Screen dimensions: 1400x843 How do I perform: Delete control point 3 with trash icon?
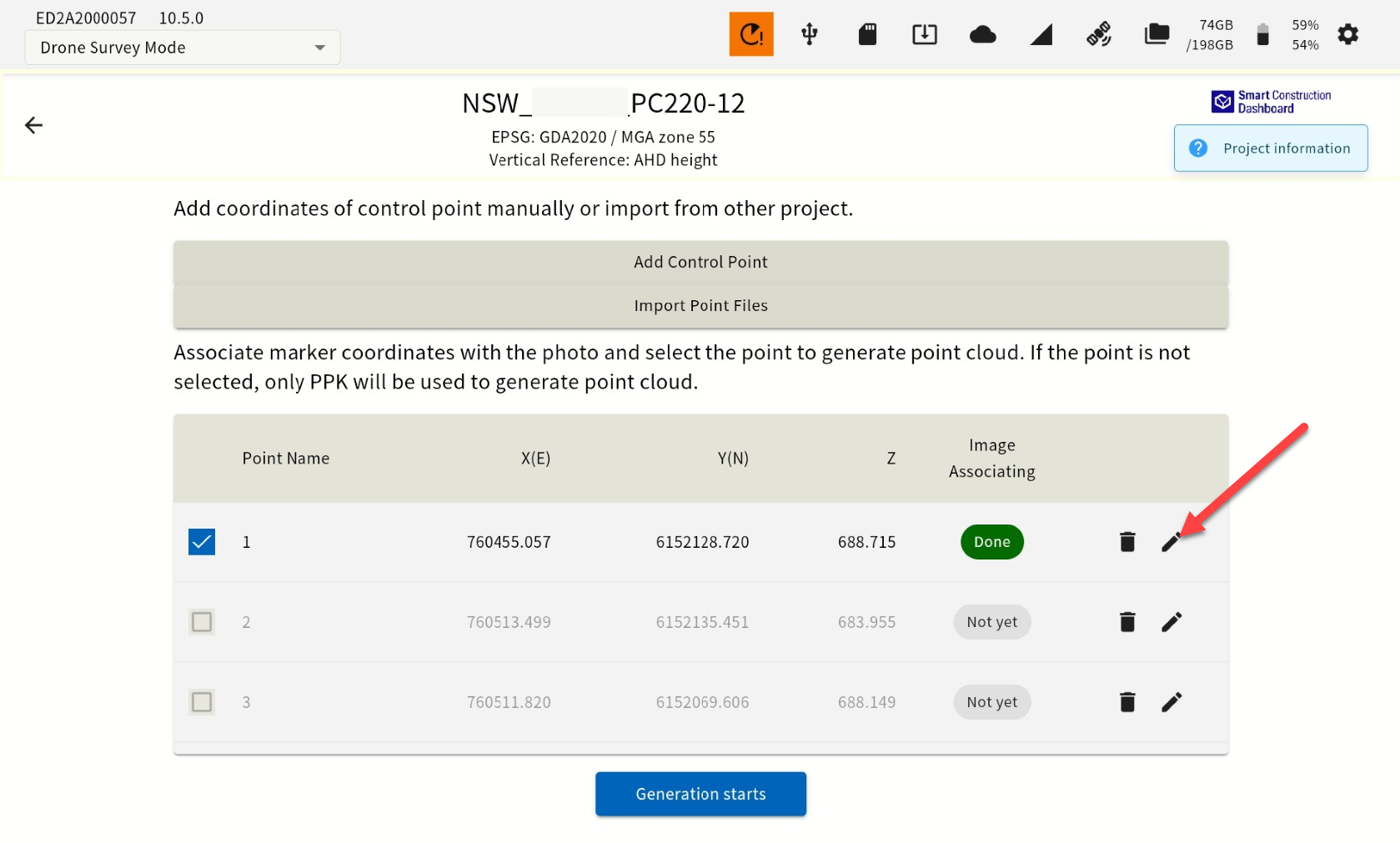point(1127,702)
